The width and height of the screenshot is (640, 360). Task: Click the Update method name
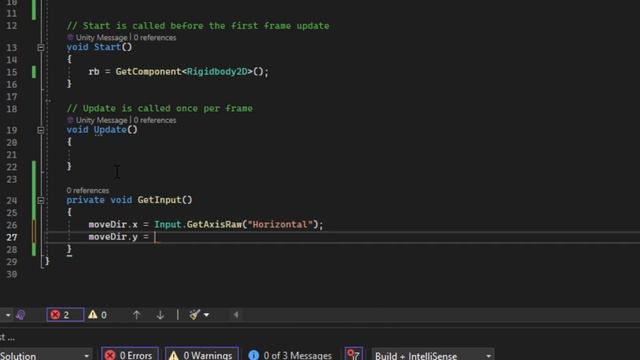(110, 130)
